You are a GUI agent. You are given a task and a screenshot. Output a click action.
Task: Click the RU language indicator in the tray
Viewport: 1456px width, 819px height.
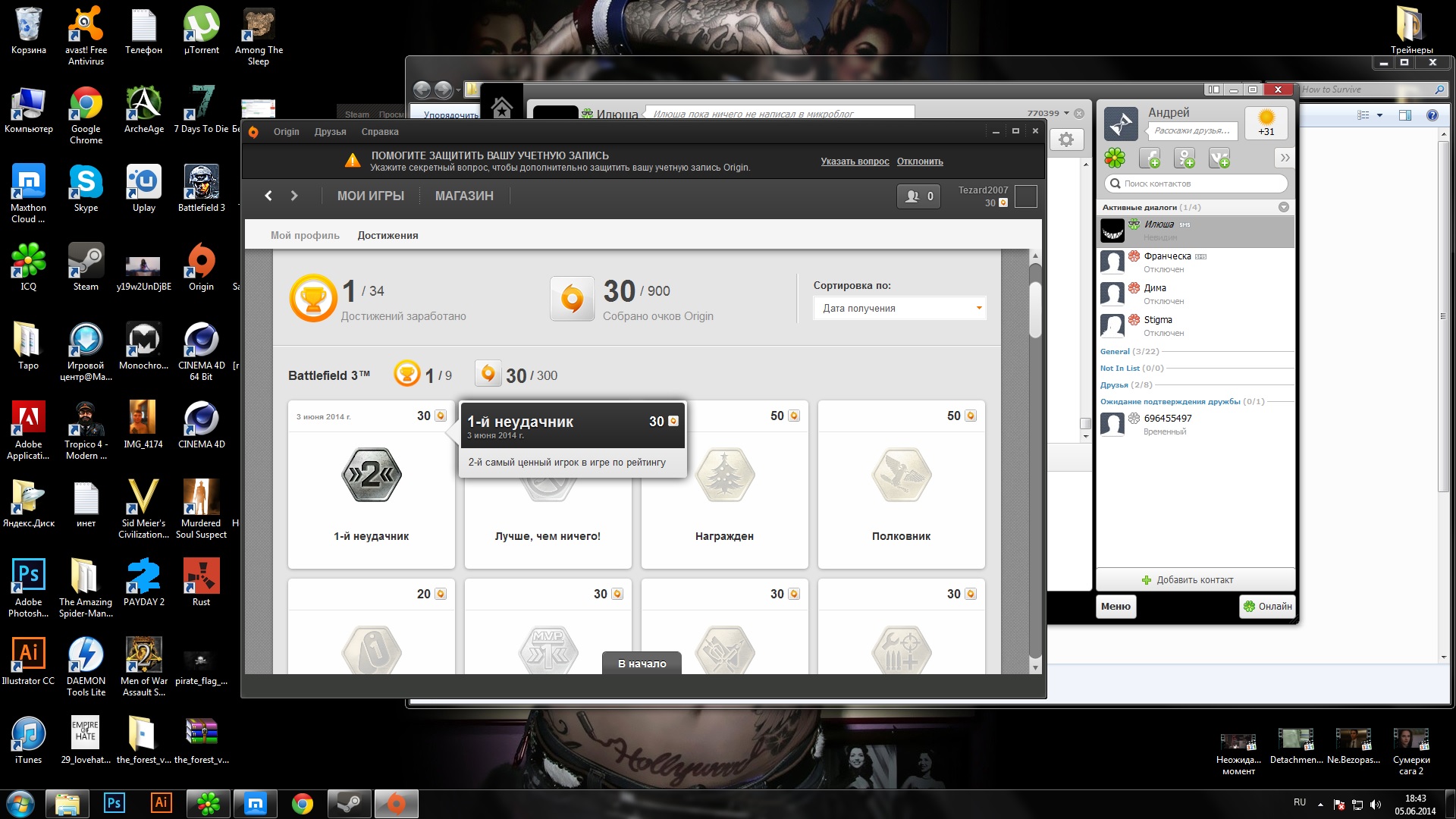tap(1300, 802)
